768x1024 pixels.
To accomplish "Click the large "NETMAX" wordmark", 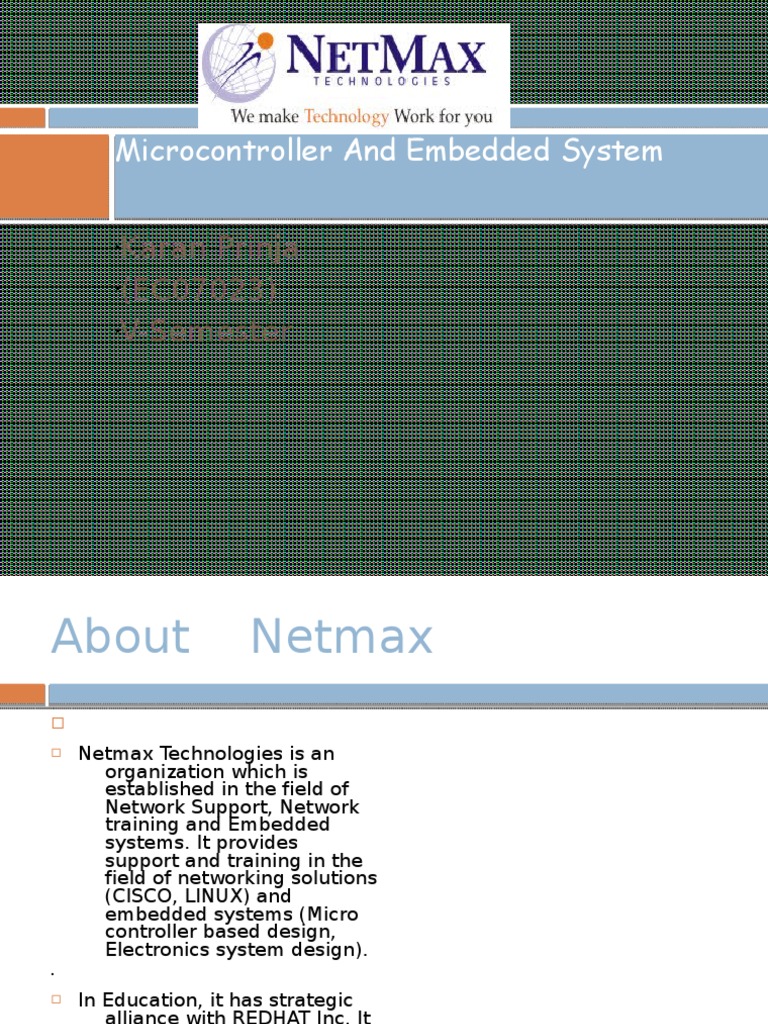I will pyautogui.click(x=386, y=54).
